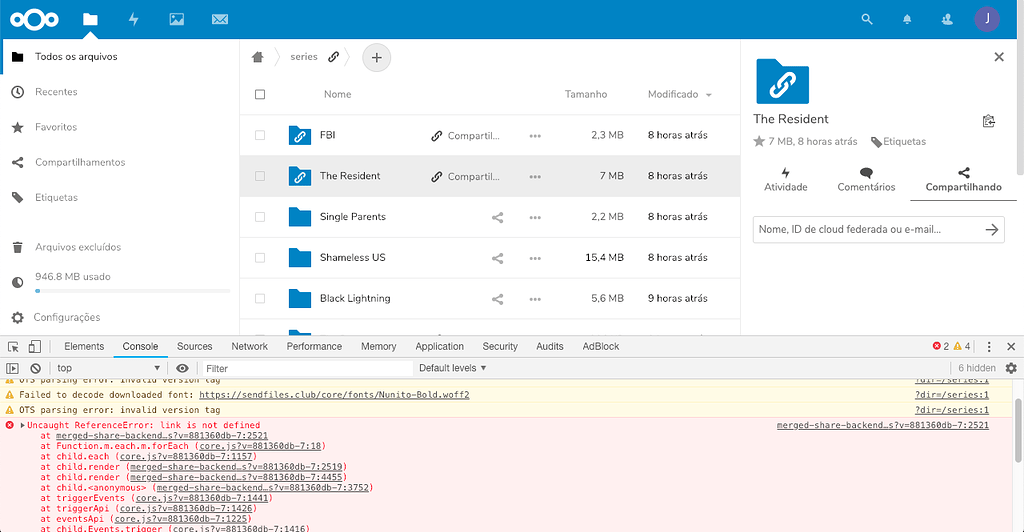Open the Mail envelope icon in the header

tap(220, 20)
